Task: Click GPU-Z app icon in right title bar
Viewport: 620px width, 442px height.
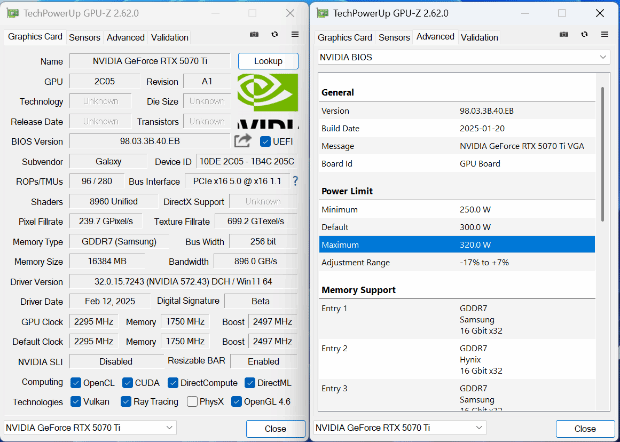Action: pyautogui.click(x=322, y=13)
